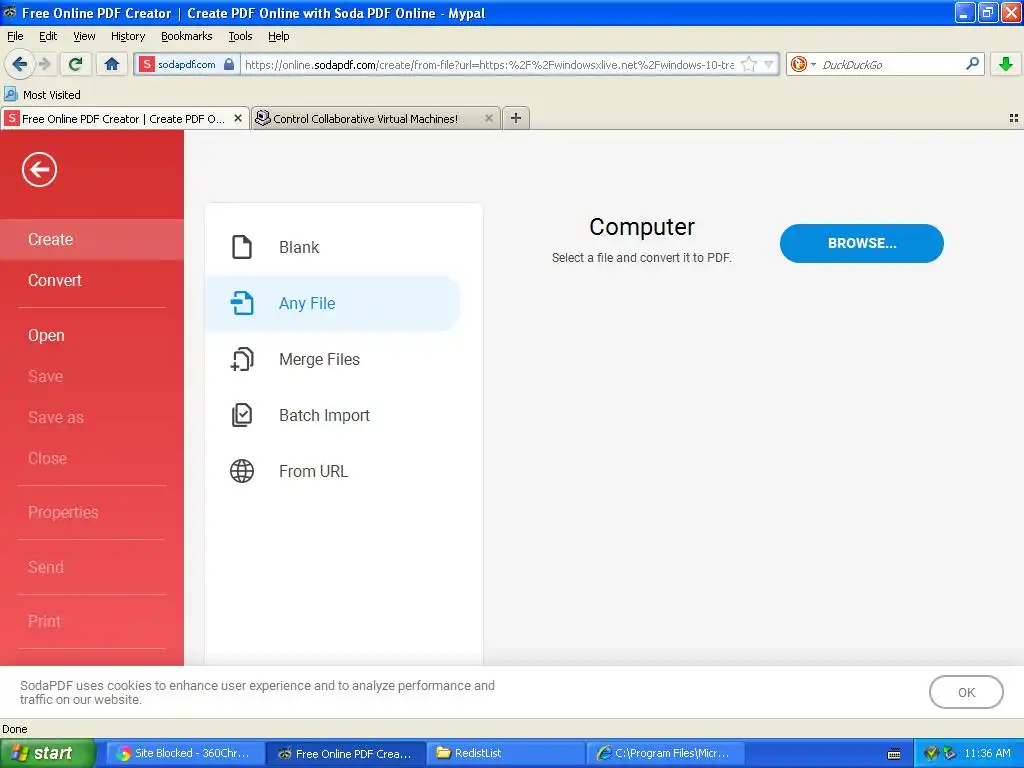The height and width of the screenshot is (768, 1024).
Task: Click the circled back arrow in red sidebar
Action: click(39, 170)
